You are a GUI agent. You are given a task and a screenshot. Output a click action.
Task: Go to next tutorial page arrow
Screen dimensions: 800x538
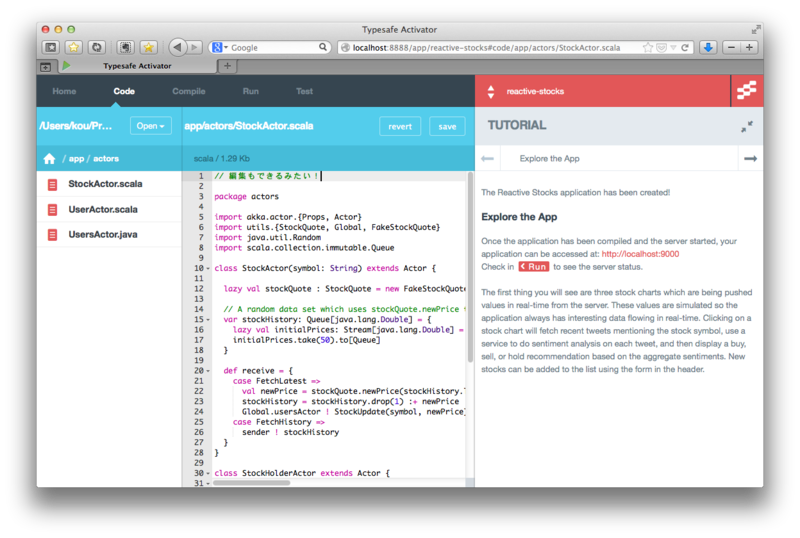750,159
